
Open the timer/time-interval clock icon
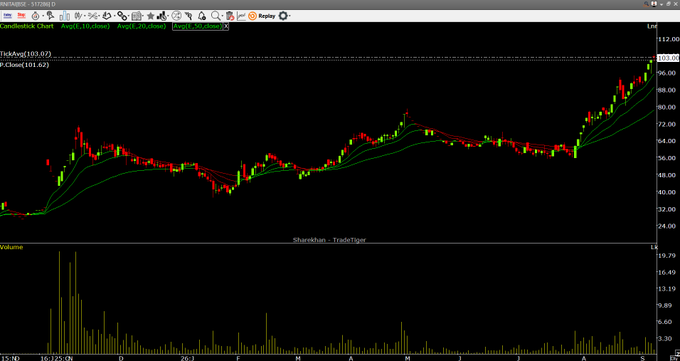36,16
